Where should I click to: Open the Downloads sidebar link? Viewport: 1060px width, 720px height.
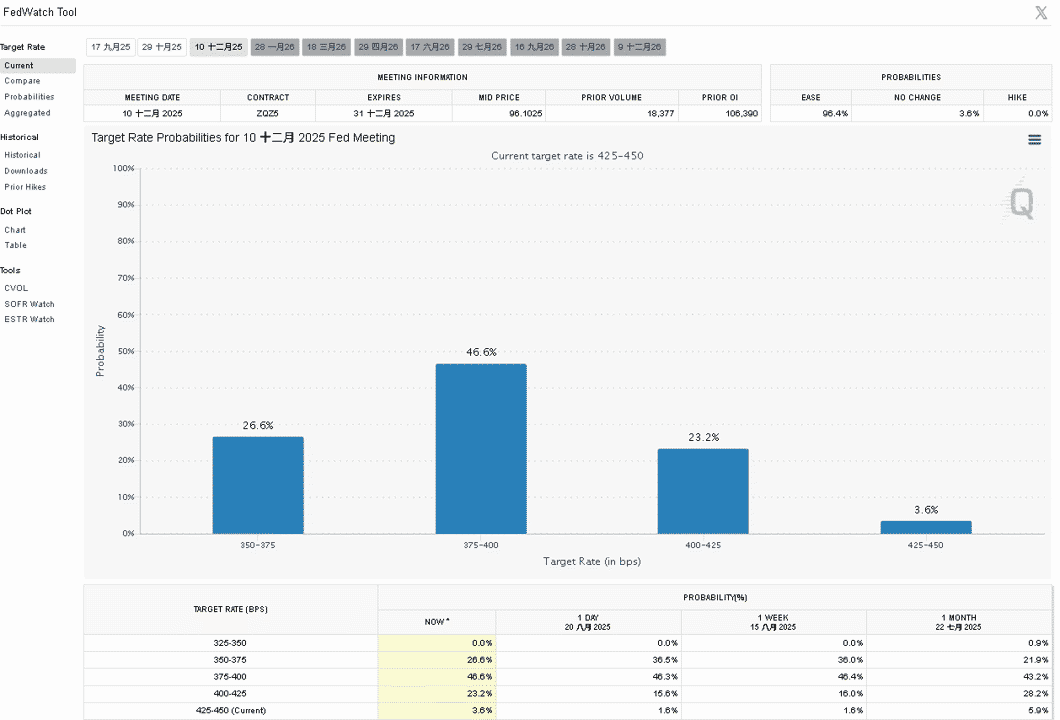click(x=26, y=171)
